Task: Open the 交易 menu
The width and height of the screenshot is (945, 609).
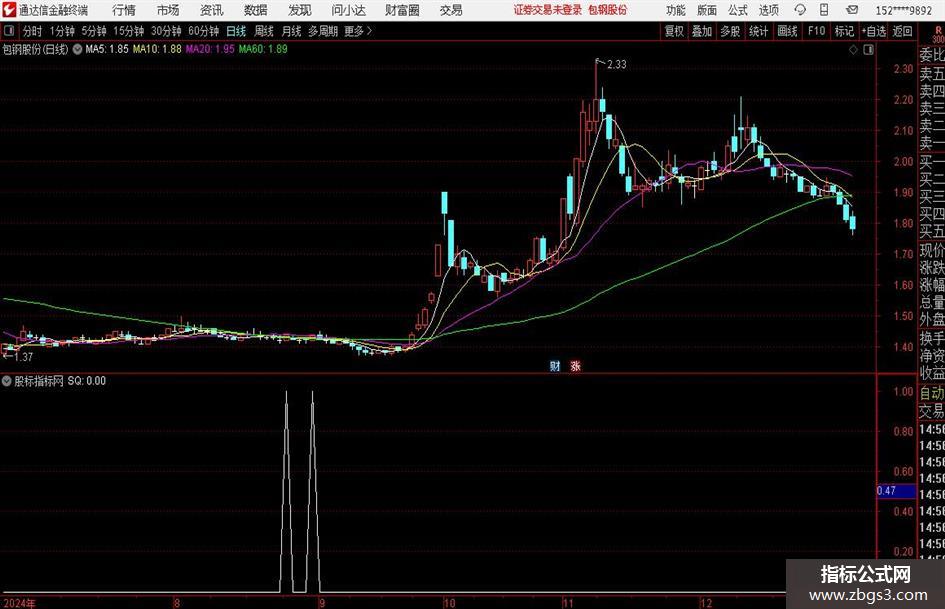Action: [x=451, y=10]
